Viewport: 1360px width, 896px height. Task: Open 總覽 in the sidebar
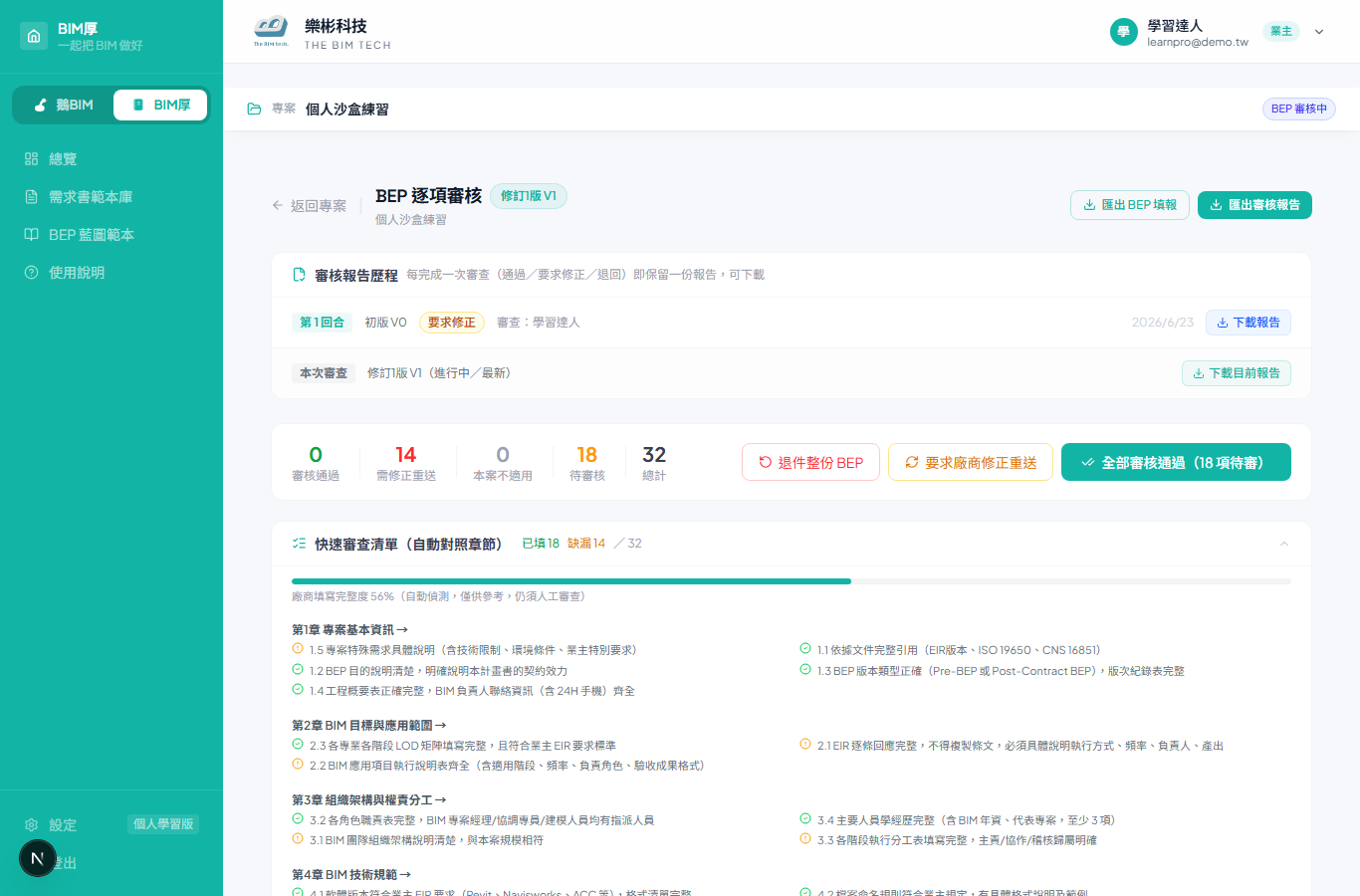pos(112,159)
